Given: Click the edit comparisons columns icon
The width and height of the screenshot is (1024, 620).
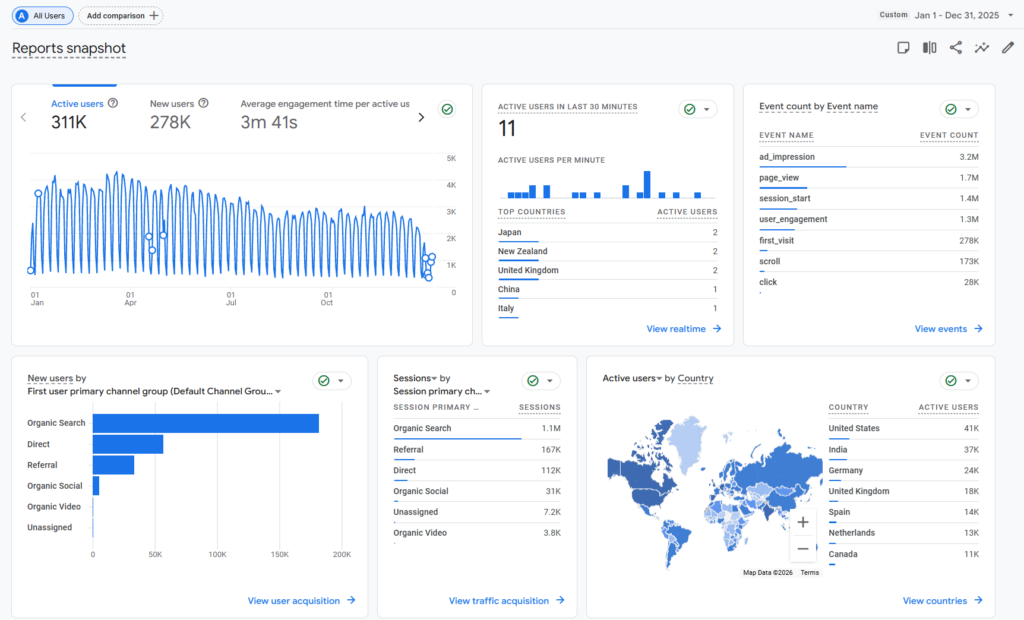Looking at the screenshot, I should coord(929,48).
